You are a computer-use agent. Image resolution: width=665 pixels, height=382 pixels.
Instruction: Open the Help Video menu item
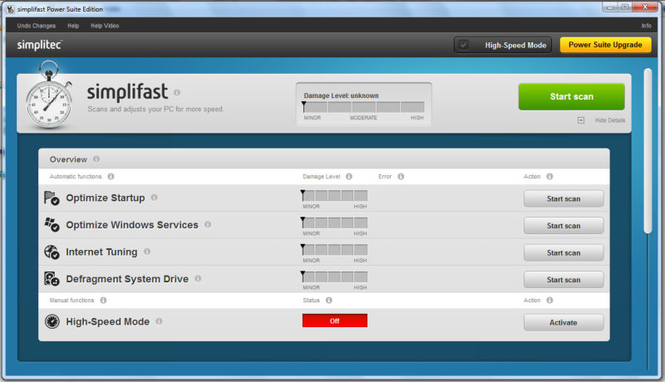tap(105, 26)
